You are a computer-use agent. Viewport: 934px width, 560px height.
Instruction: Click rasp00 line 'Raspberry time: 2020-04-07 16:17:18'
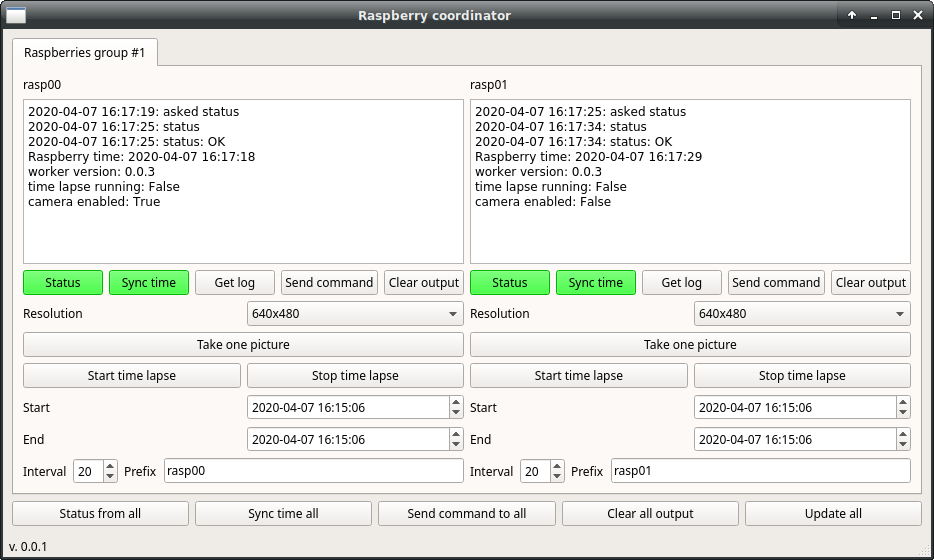coord(142,157)
